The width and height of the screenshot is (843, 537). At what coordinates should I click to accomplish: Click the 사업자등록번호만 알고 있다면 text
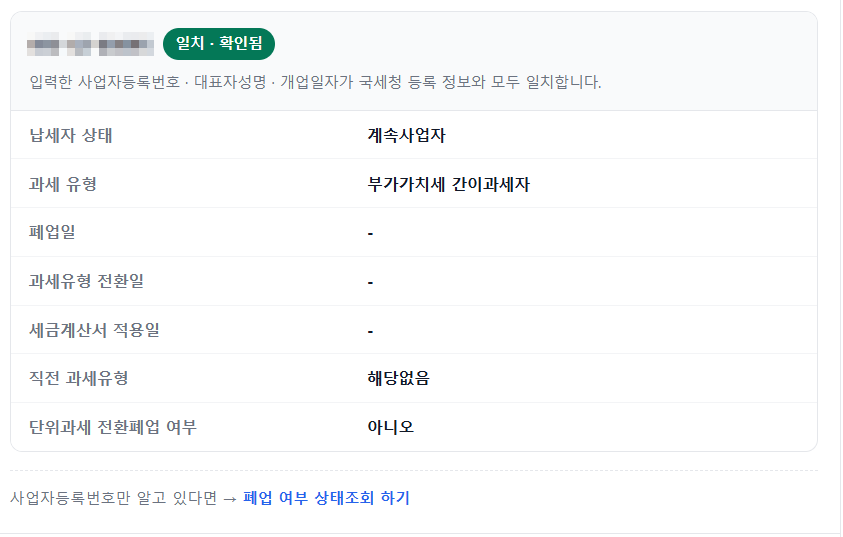(113, 498)
